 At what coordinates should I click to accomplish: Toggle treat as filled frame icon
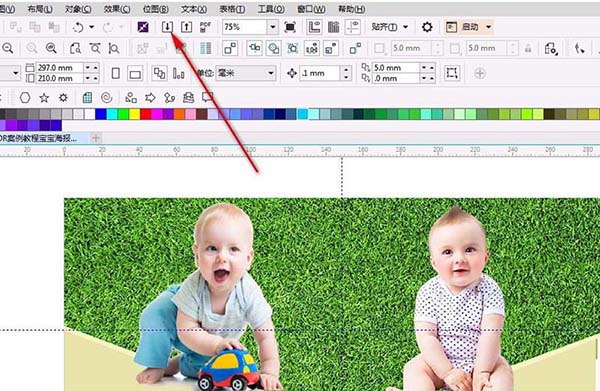pyautogui.click(x=452, y=73)
